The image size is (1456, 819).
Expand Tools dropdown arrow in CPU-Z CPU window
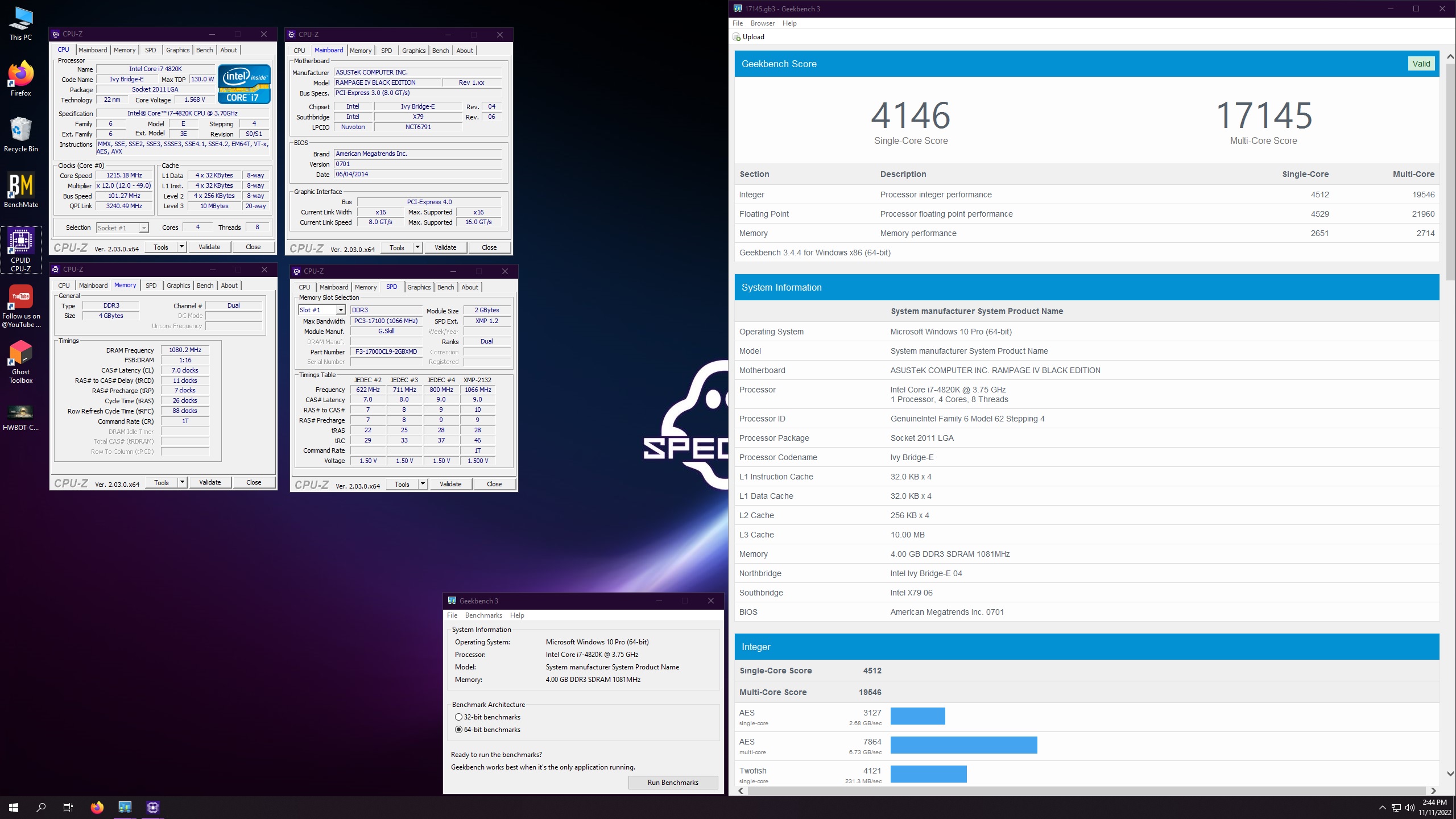tap(181, 247)
